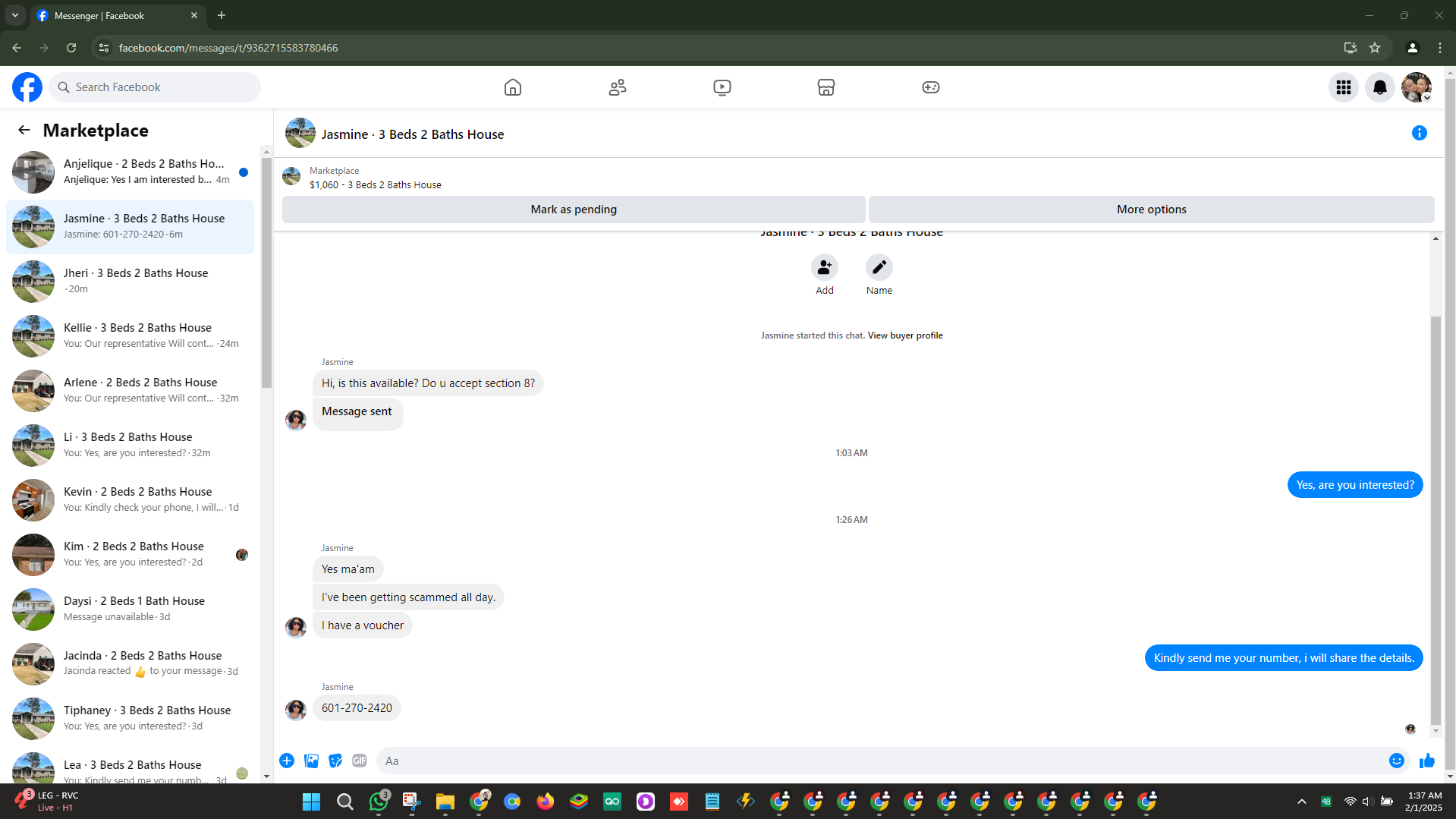This screenshot has height=819, width=1456.
Task: Open Windows taskbar search
Action: (344, 802)
